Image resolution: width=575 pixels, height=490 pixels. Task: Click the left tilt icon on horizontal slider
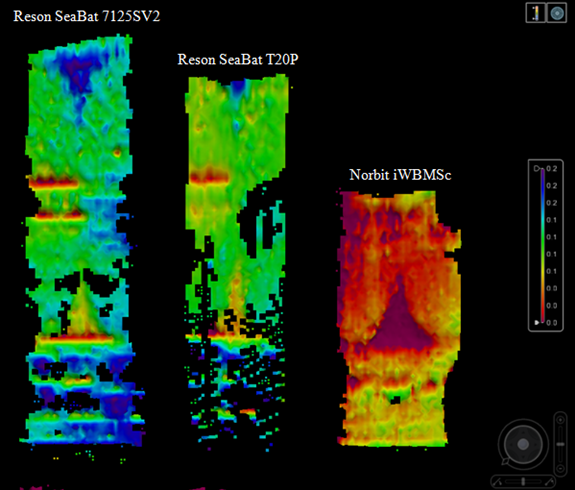coord(497,481)
